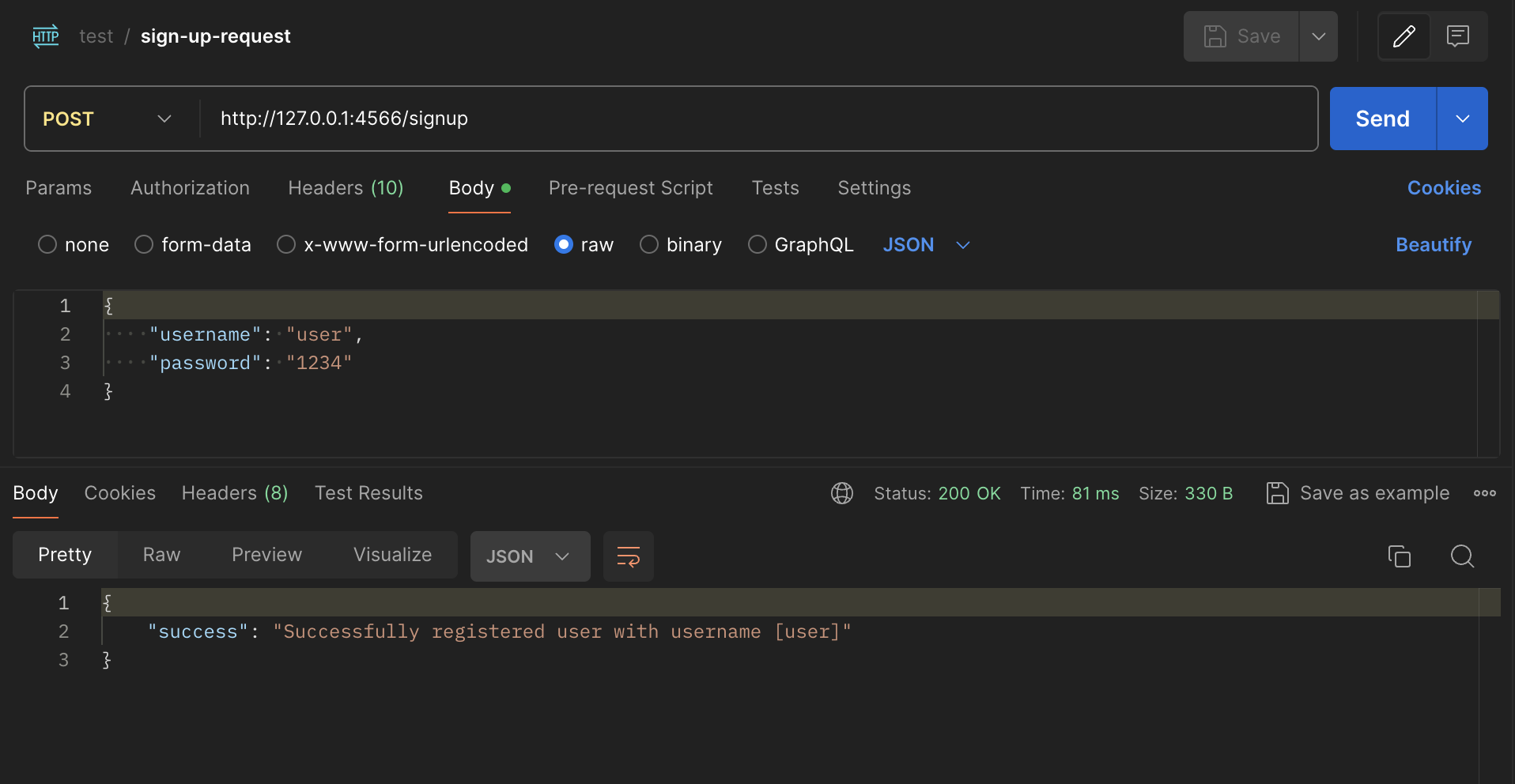
Task: Select the Raw response view
Action: pos(161,555)
